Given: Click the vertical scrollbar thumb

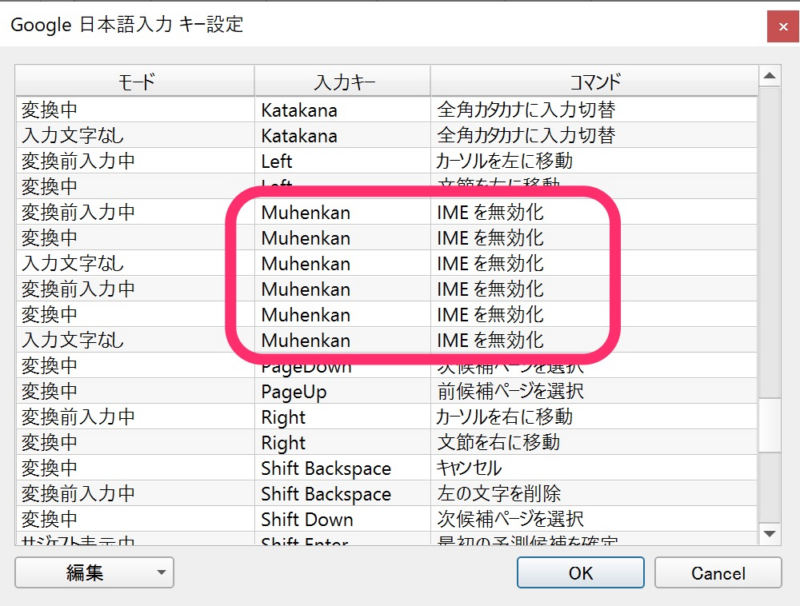Looking at the screenshot, I should 769,425.
